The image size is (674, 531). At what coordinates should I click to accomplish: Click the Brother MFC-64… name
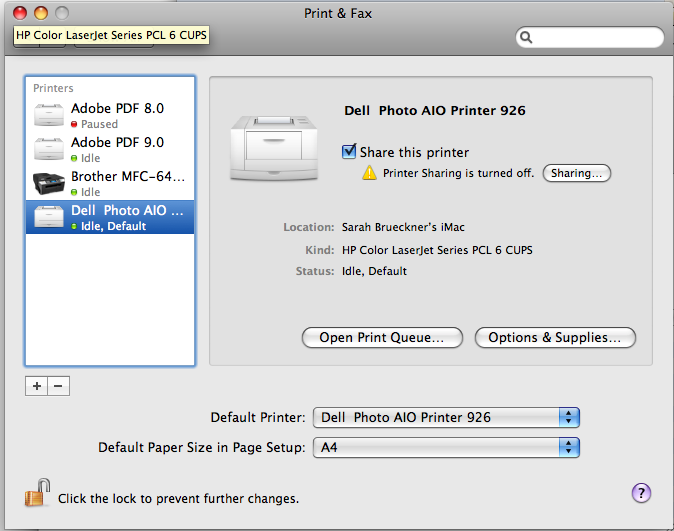click(x=128, y=176)
